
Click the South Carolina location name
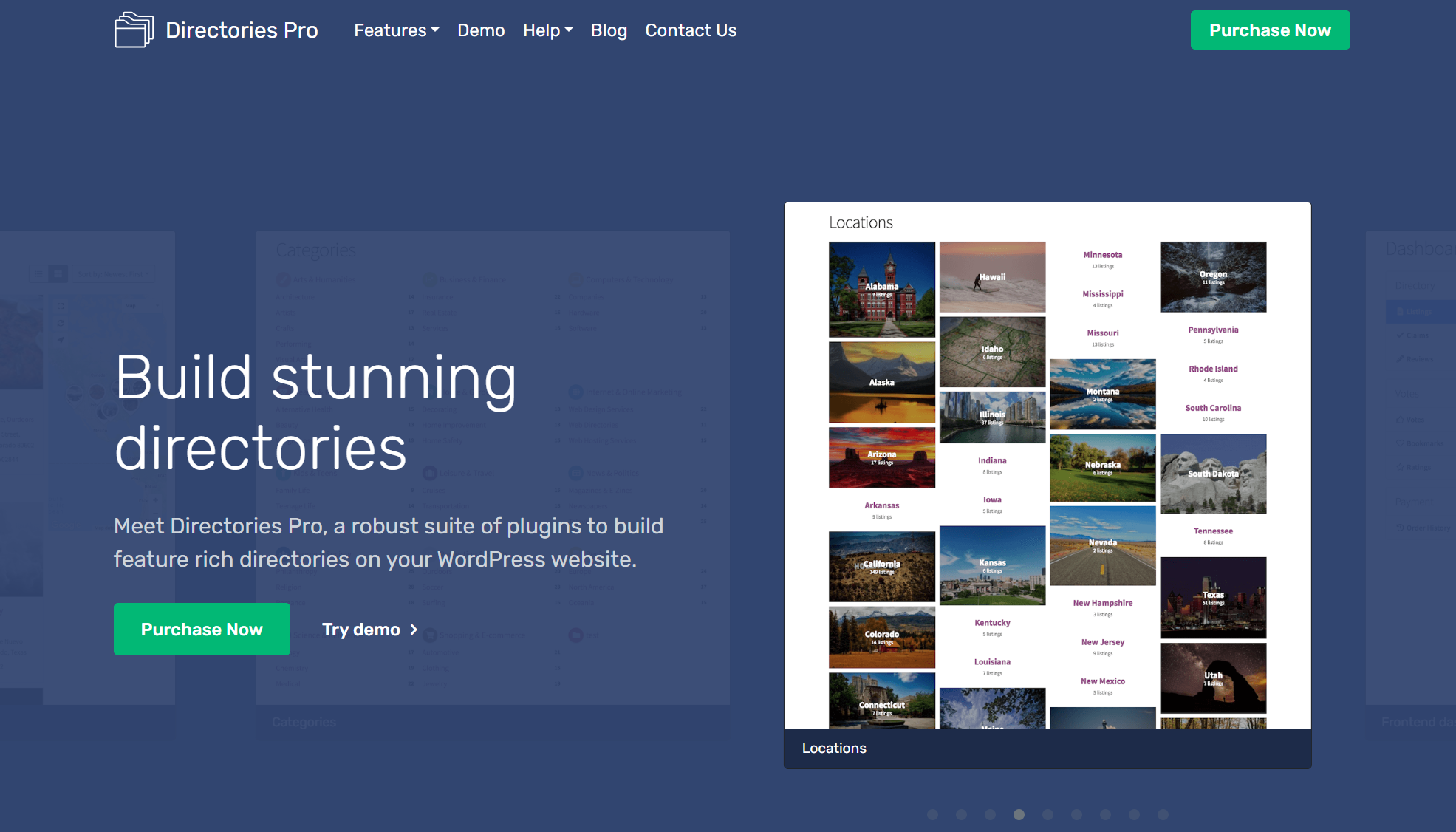click(1213, 408)
